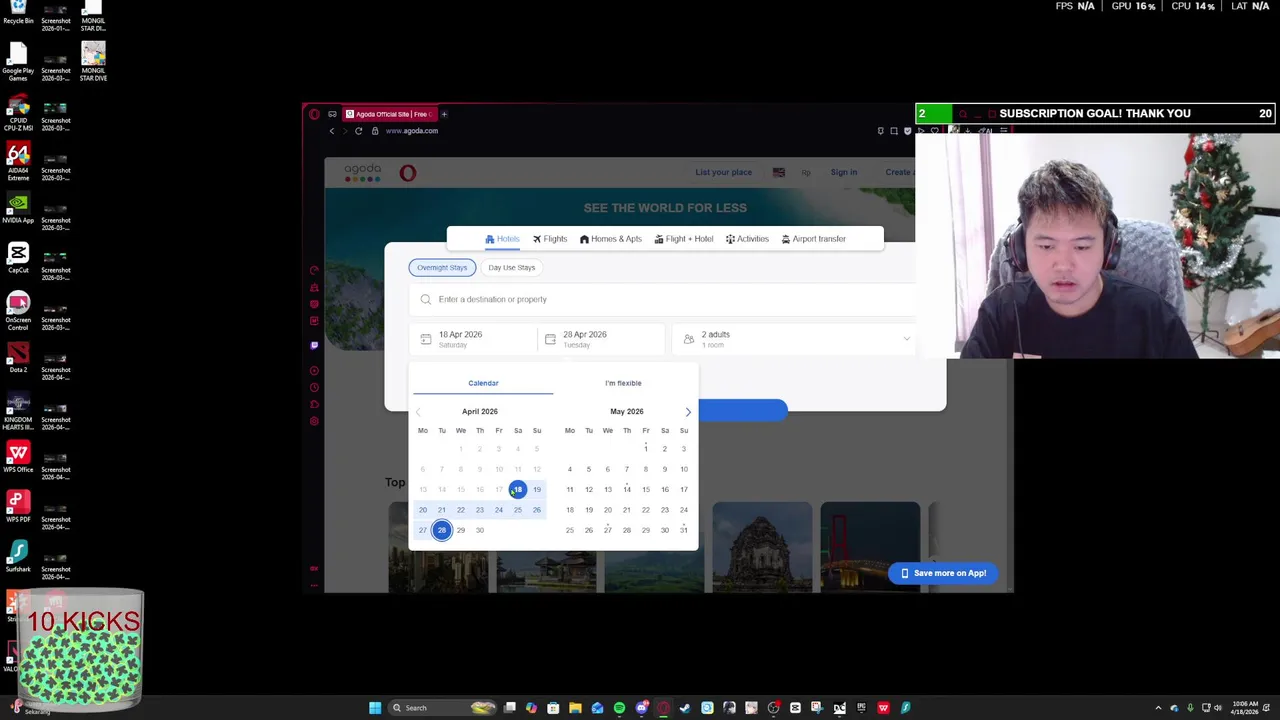1280x720 pixels.
Task: Switch to the Activities tab
Action: 747,239
